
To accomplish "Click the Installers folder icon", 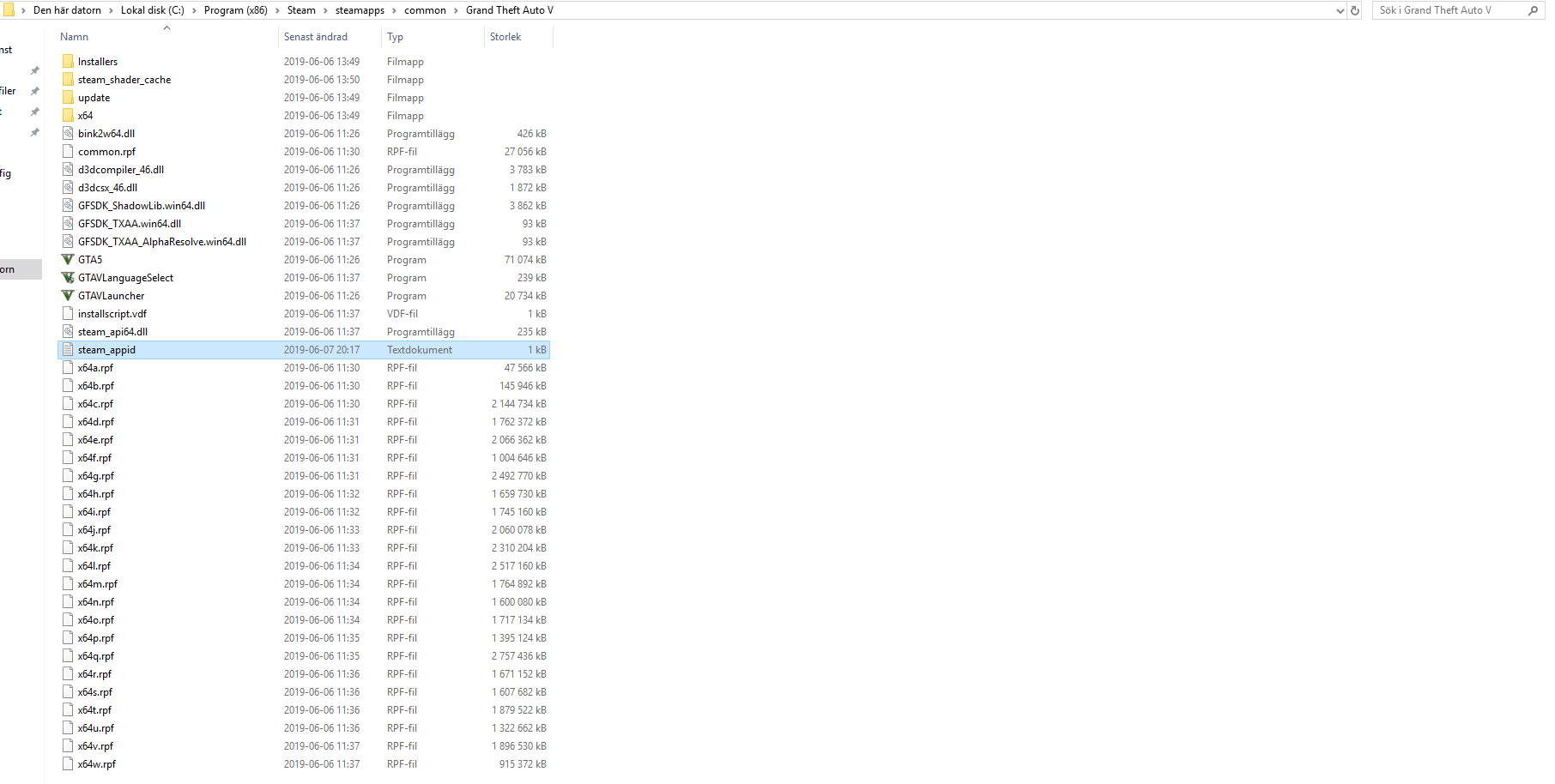I will tap(68, 62).
